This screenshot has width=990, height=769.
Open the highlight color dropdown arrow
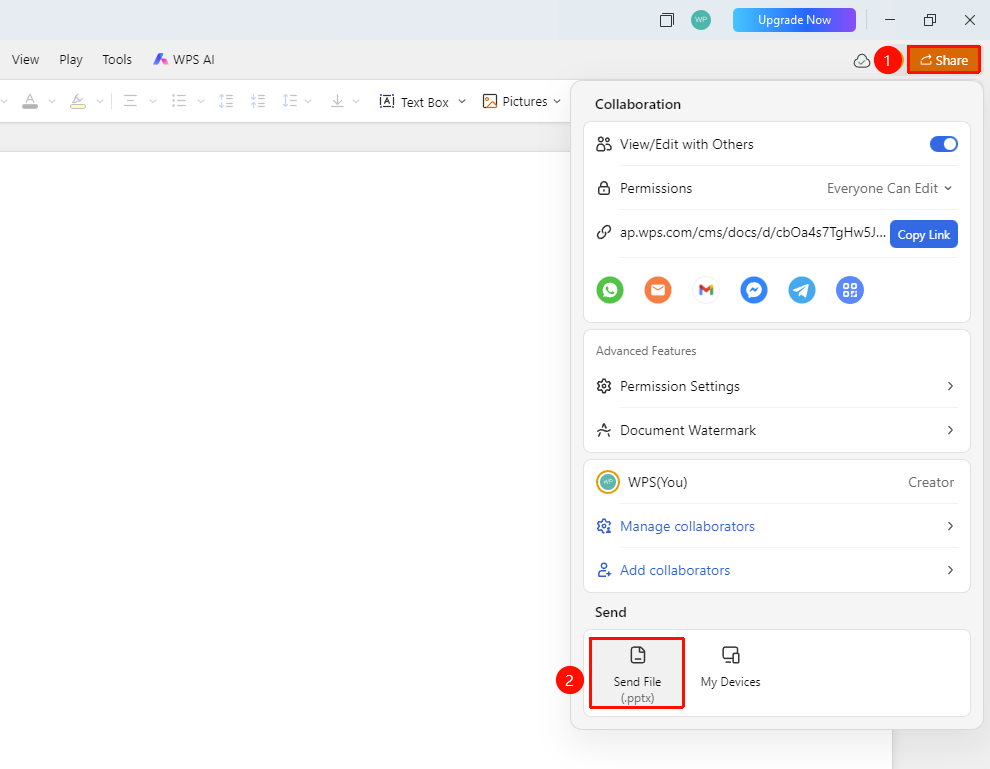pyautogui.click(x=100, y=102)
